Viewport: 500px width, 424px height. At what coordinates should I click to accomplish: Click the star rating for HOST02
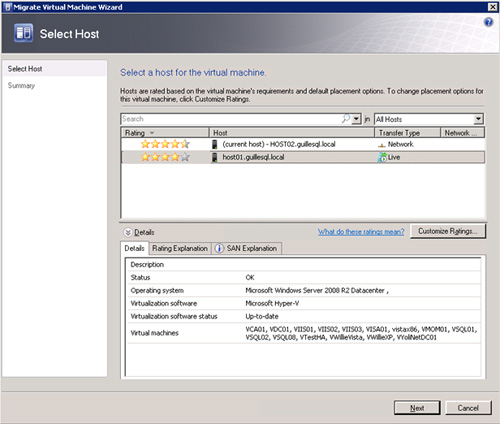[x=165, y=144]
